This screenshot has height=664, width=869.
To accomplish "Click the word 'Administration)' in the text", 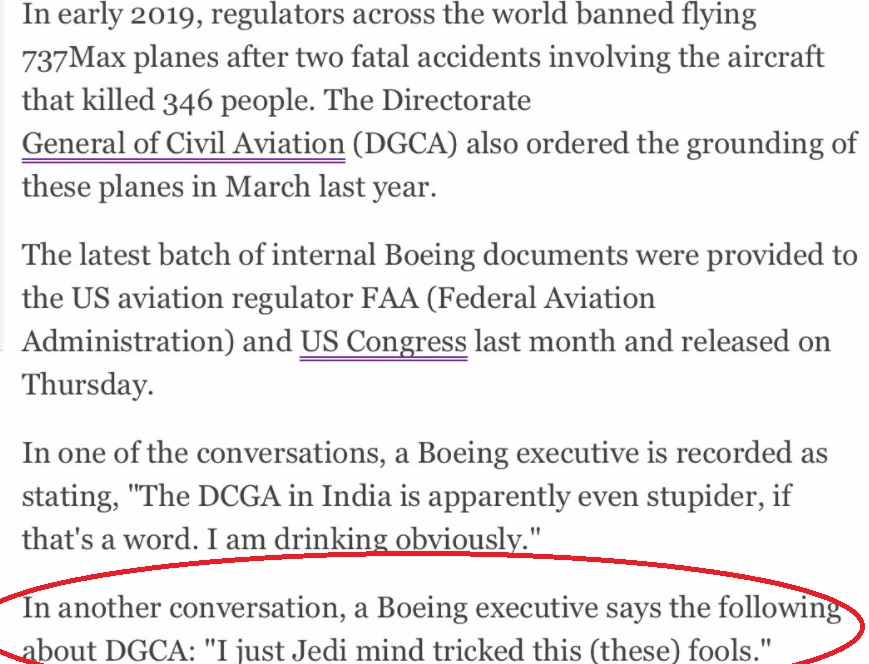I will [x=129, y=342].
